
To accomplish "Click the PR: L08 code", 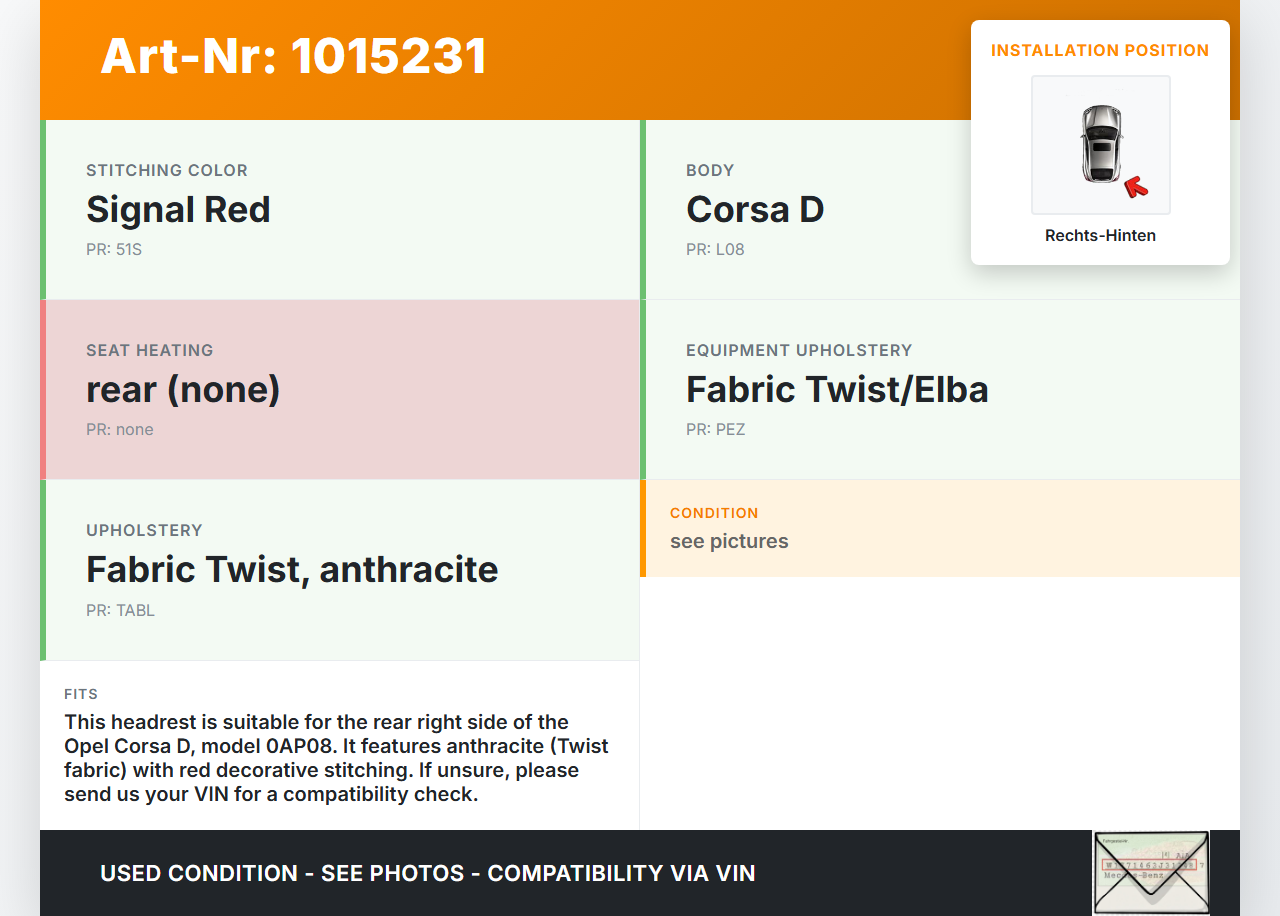I will point(715,250).
